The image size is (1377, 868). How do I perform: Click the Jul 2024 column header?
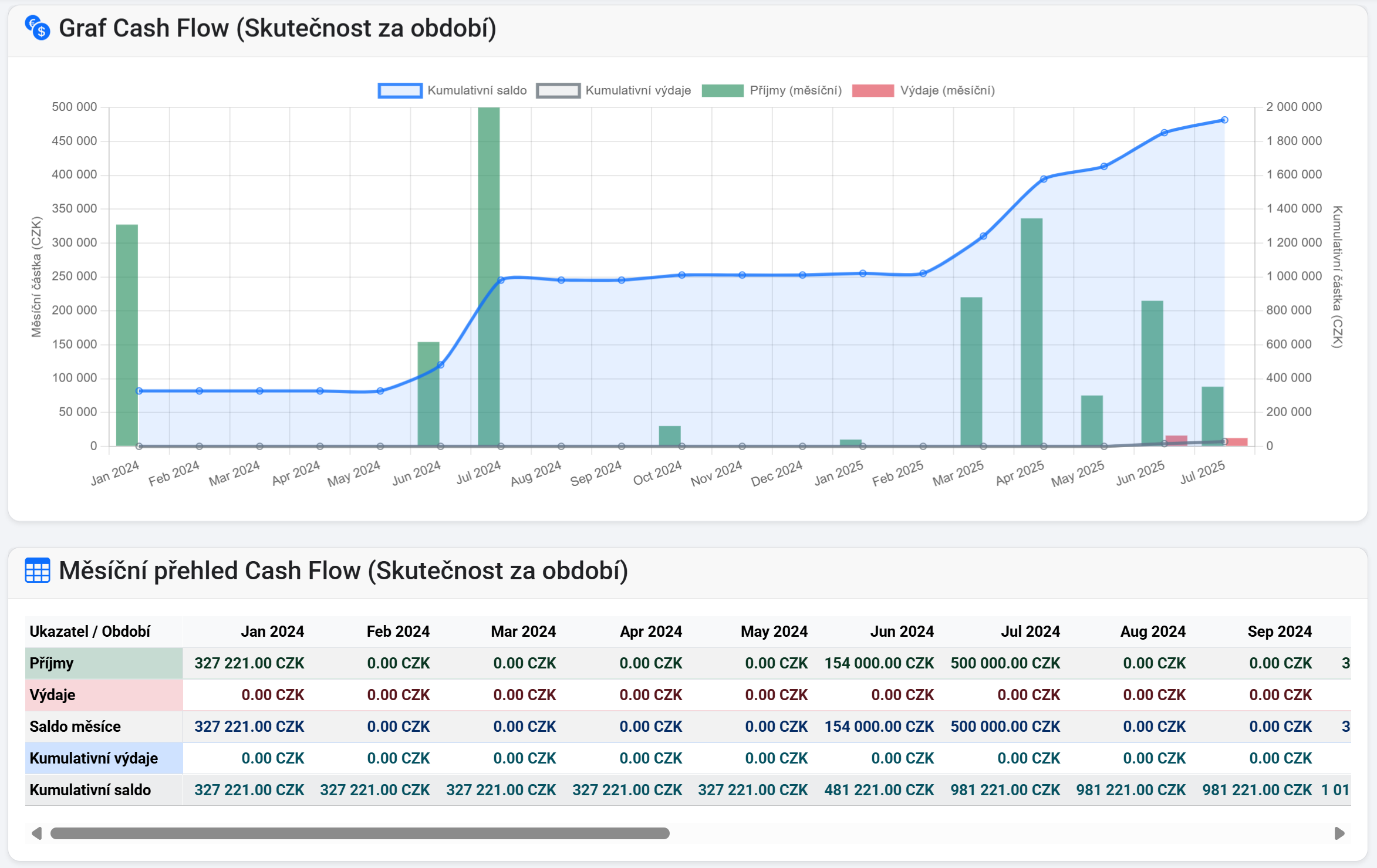pos(1030,631)
